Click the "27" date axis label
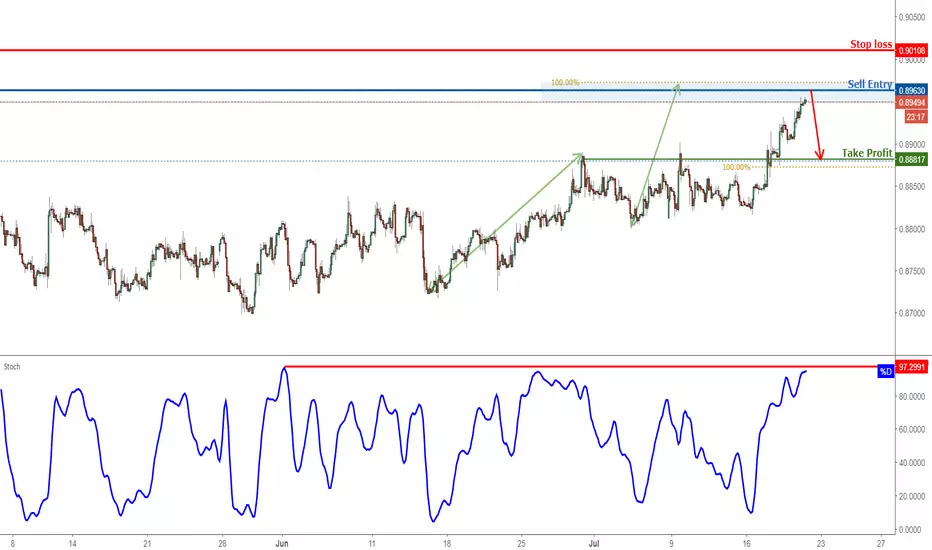 (881, 543)
